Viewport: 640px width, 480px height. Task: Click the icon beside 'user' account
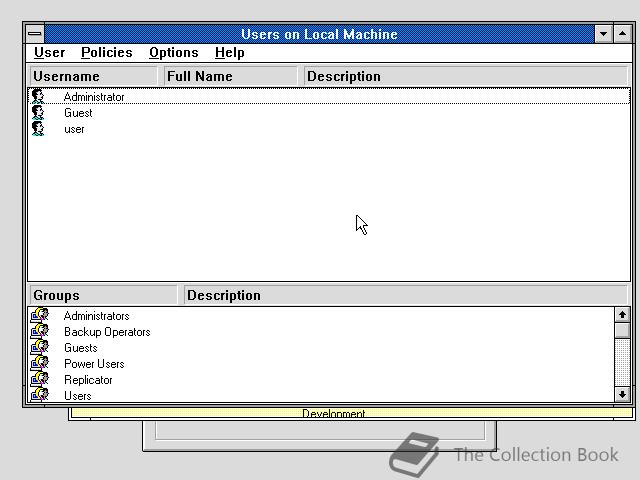click(x=38, y=129)
